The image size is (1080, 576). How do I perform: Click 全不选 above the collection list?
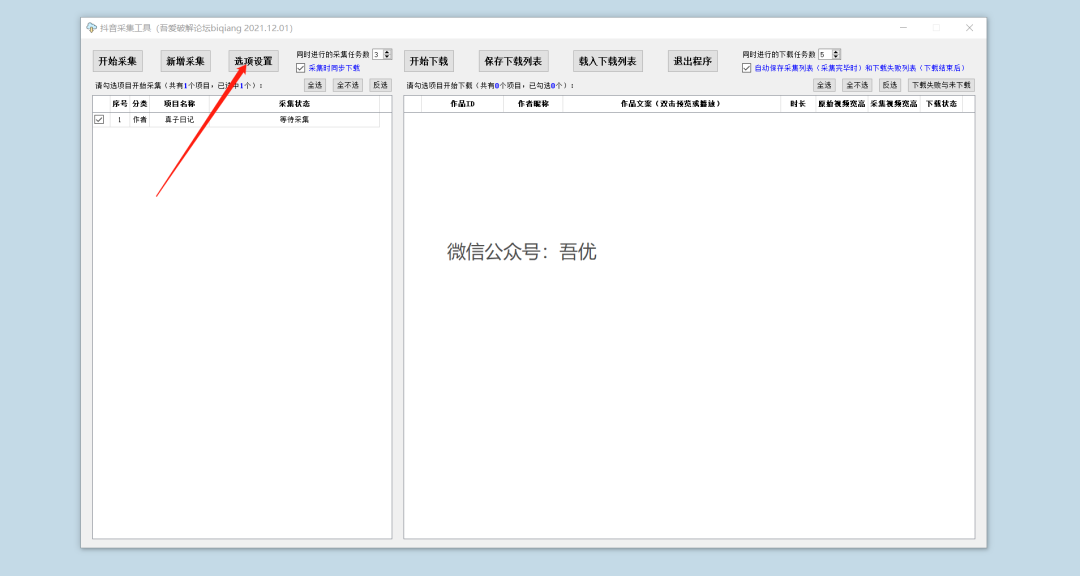(348, 85)
